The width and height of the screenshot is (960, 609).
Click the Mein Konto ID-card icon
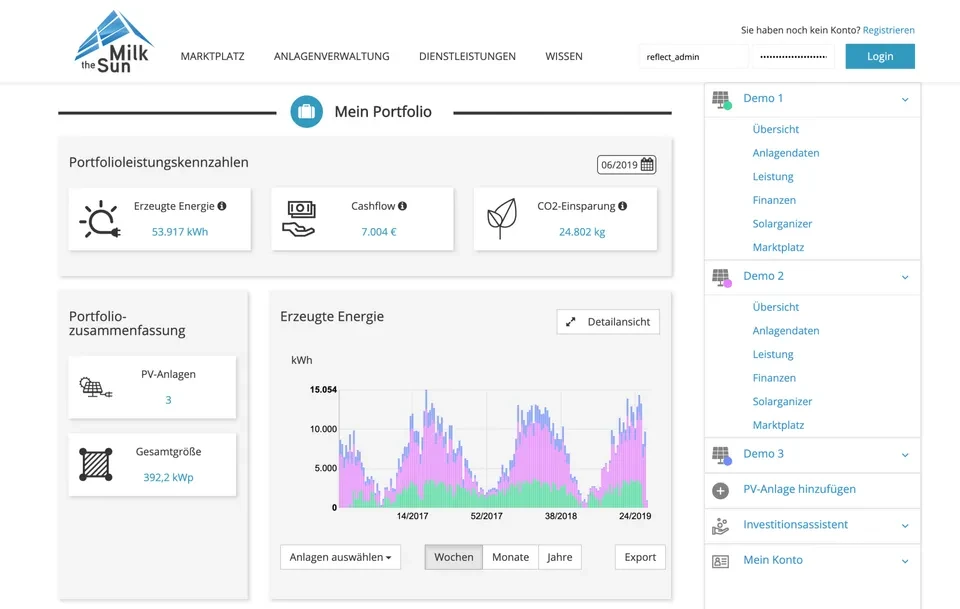pyautogui.click(x=722, y=560)
